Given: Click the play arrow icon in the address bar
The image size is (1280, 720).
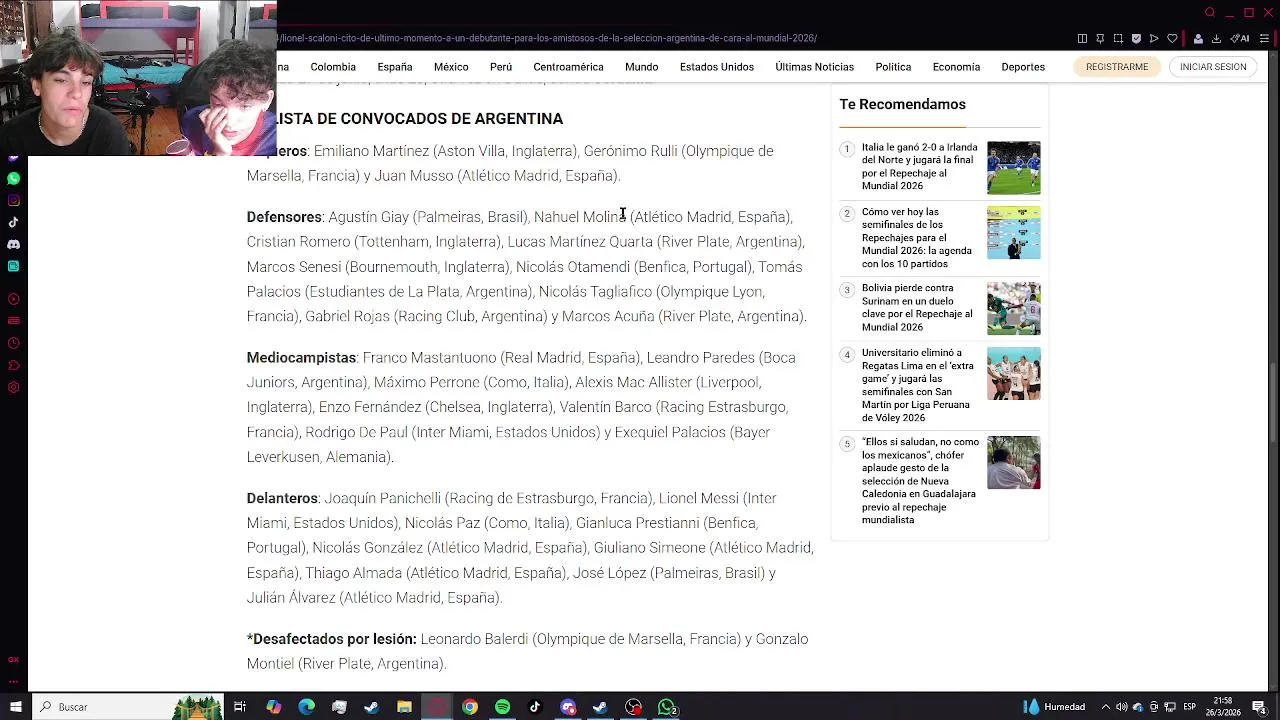Looking at the screenshot, I should pos(1154,38).
